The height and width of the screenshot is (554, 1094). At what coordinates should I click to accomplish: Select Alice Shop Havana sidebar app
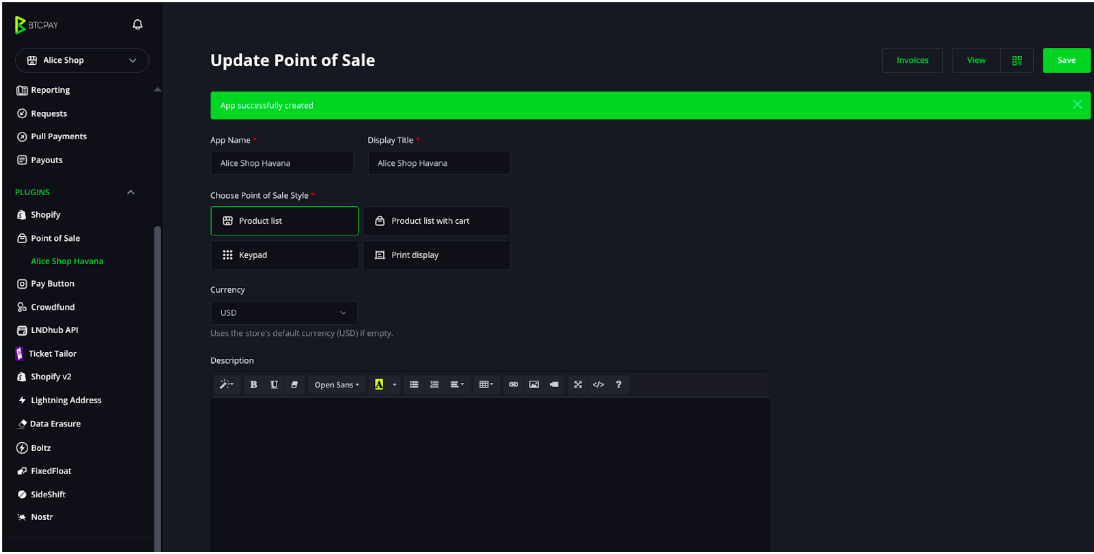click(x=67, y=261)
